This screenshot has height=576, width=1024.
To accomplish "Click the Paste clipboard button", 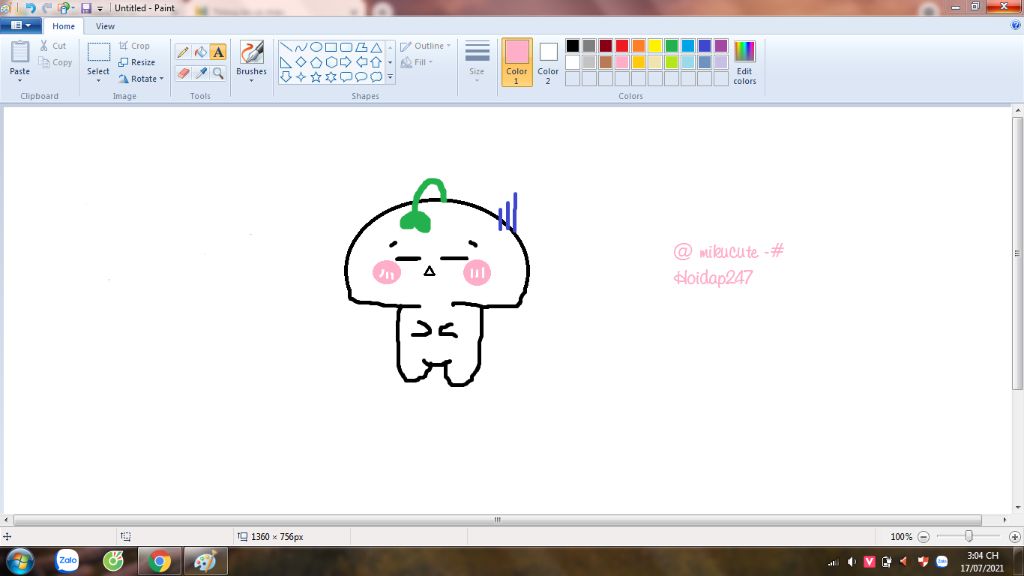I will point(20,57).
